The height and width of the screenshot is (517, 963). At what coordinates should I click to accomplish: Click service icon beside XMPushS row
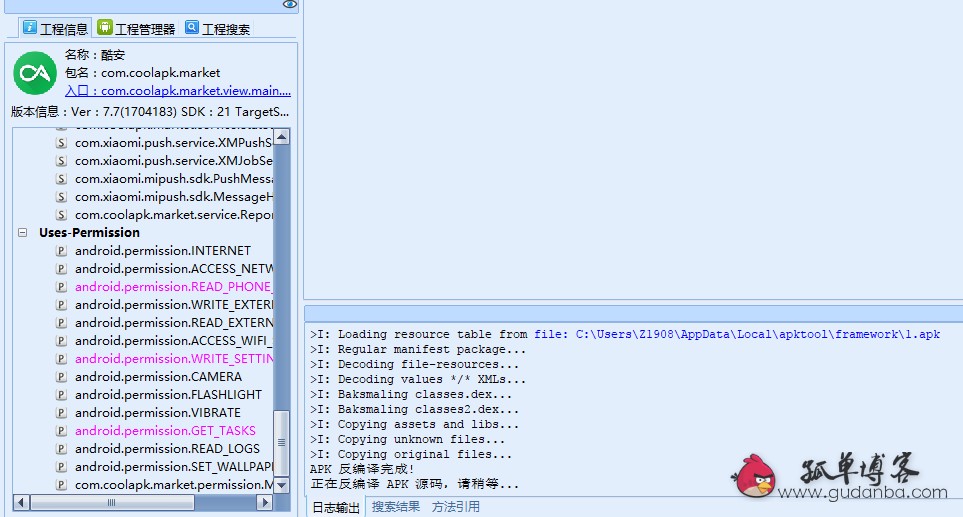(x=61, y=143)
